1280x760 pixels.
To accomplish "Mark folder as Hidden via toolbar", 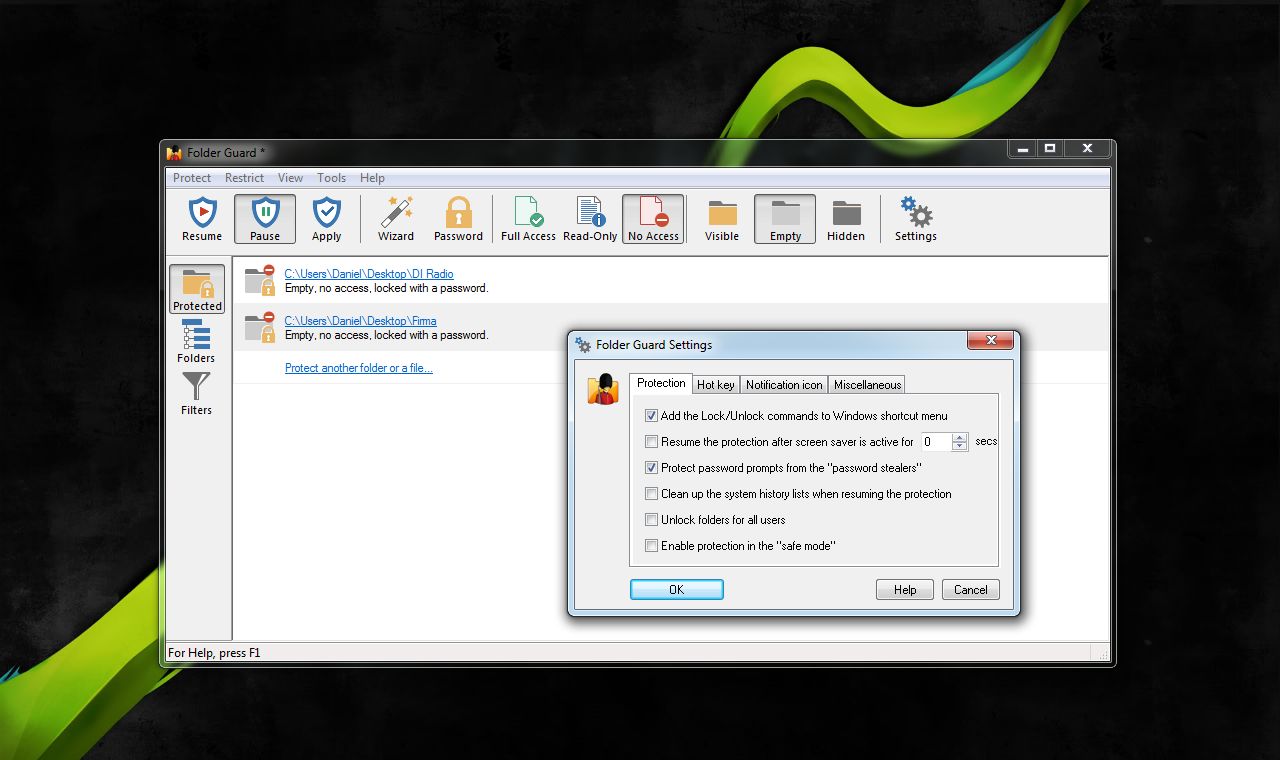I will coord(846,219).
